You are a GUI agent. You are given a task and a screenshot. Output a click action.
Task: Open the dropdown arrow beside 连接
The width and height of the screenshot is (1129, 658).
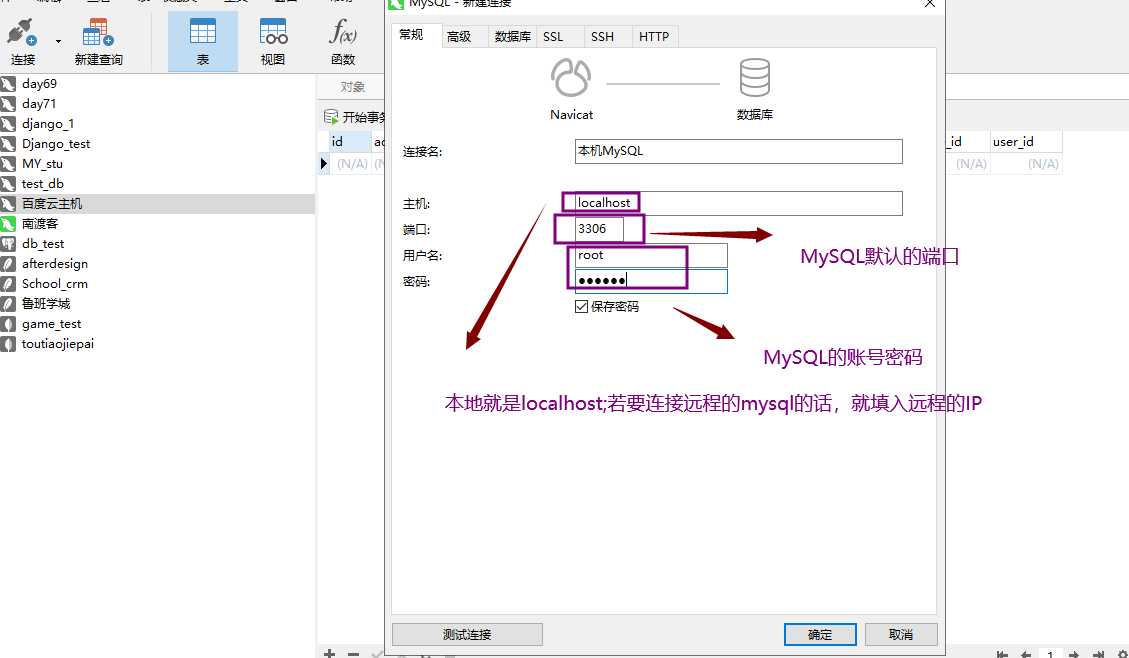click(x=58, y=42)
